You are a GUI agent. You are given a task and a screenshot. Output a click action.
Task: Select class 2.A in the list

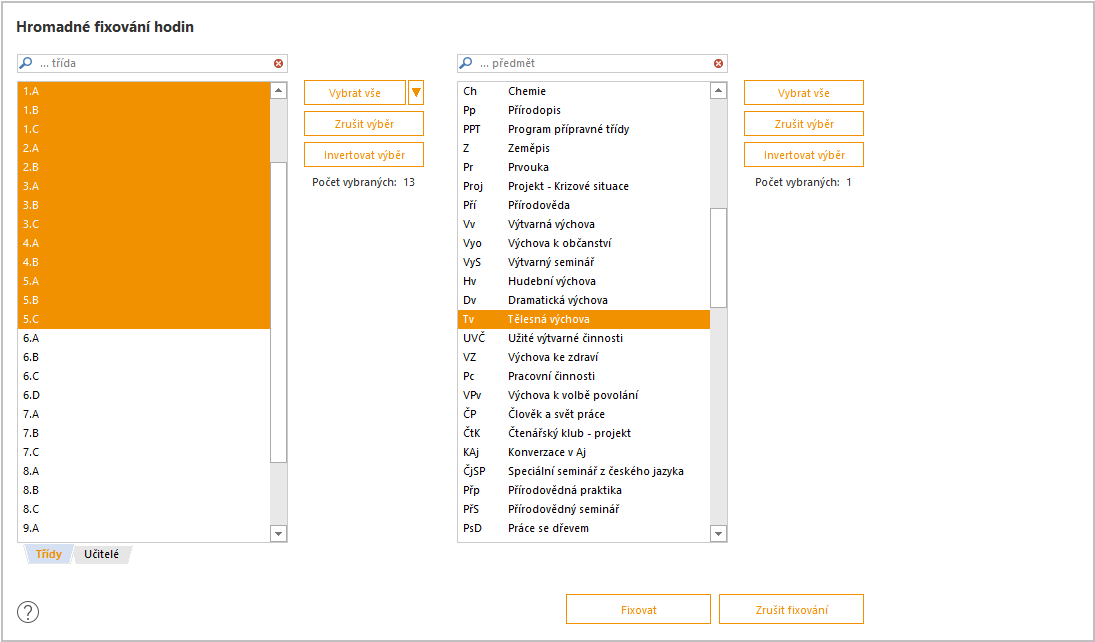(x=144, y=148)
